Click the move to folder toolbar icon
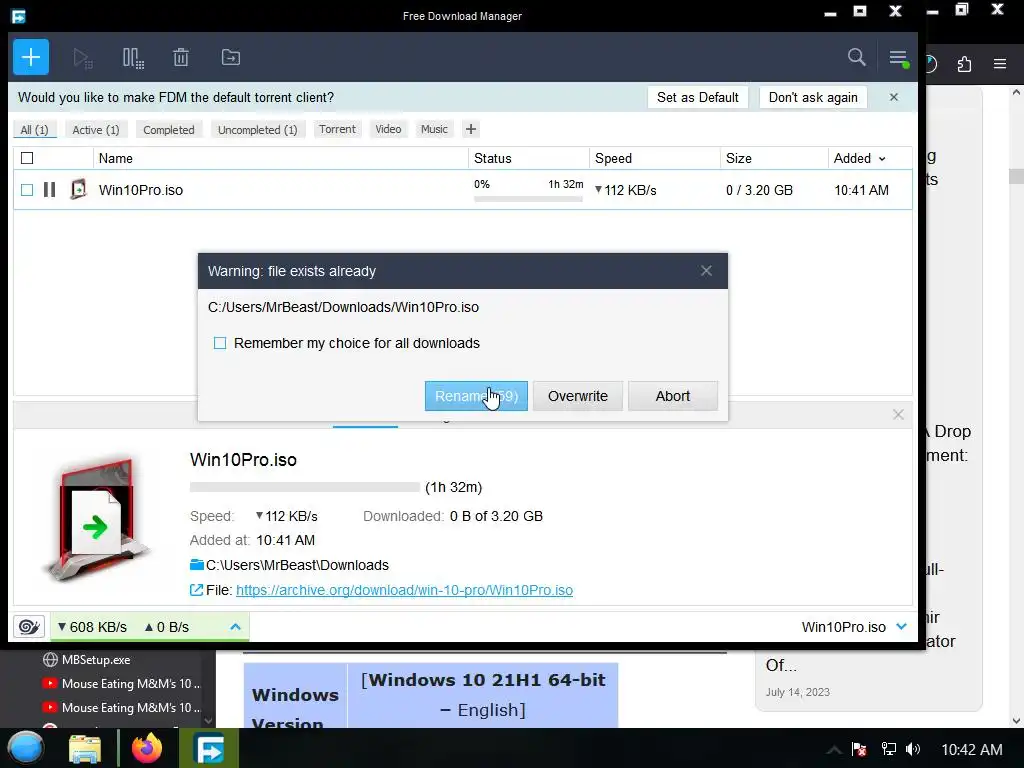Screen dimensions: 1024x768 tap(231, 57)
